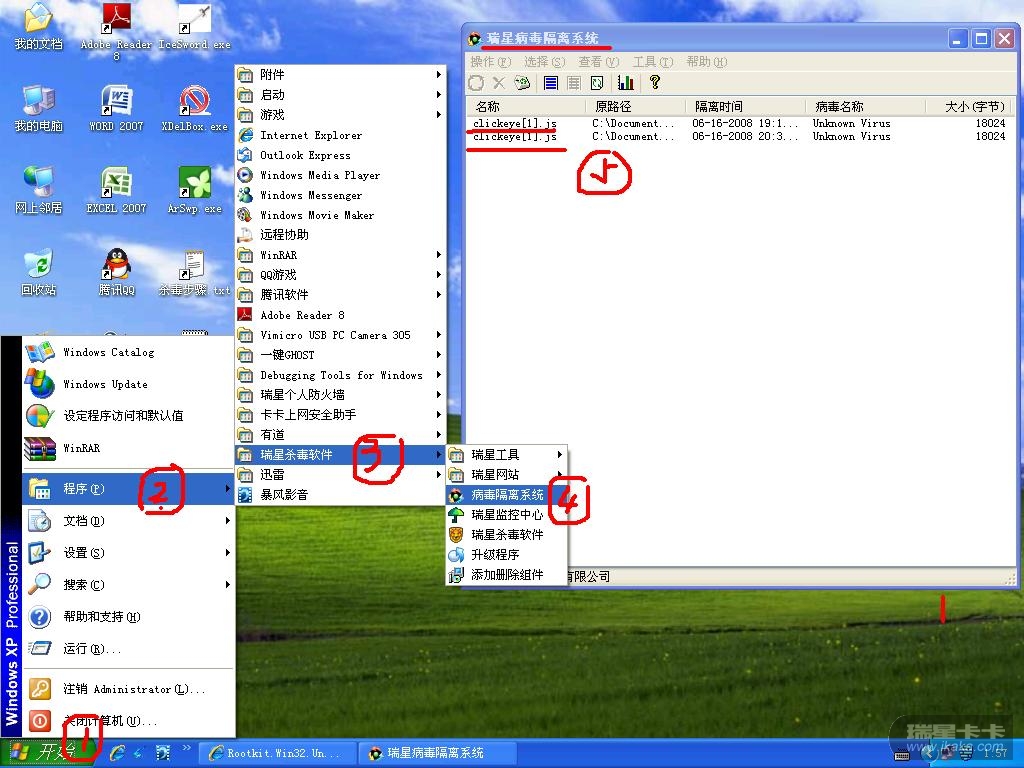Screen dimensions: 1024x768
Task: Expand the 迅雷 programs folder
Action: (x=340, y=475)
